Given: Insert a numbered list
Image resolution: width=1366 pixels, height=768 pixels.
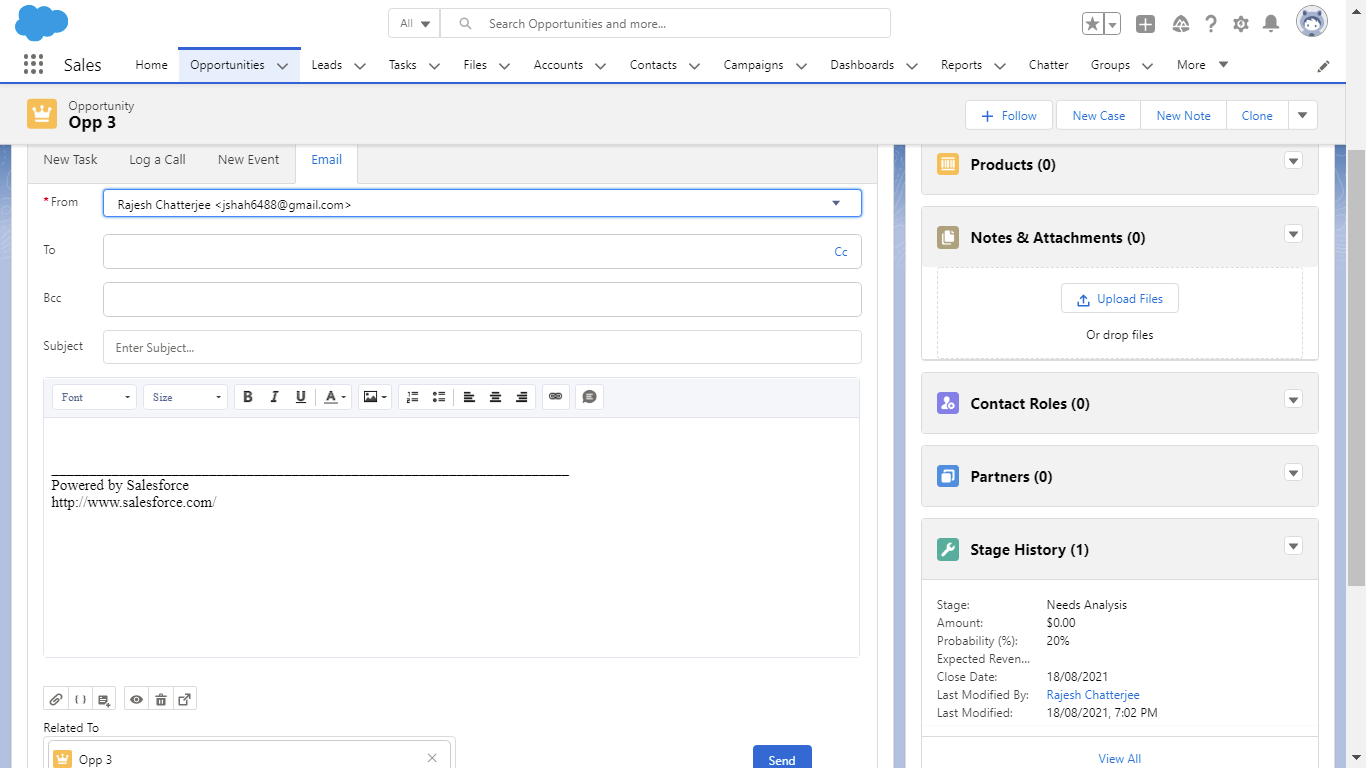Looking at the screenshot, I should [413, 397].
